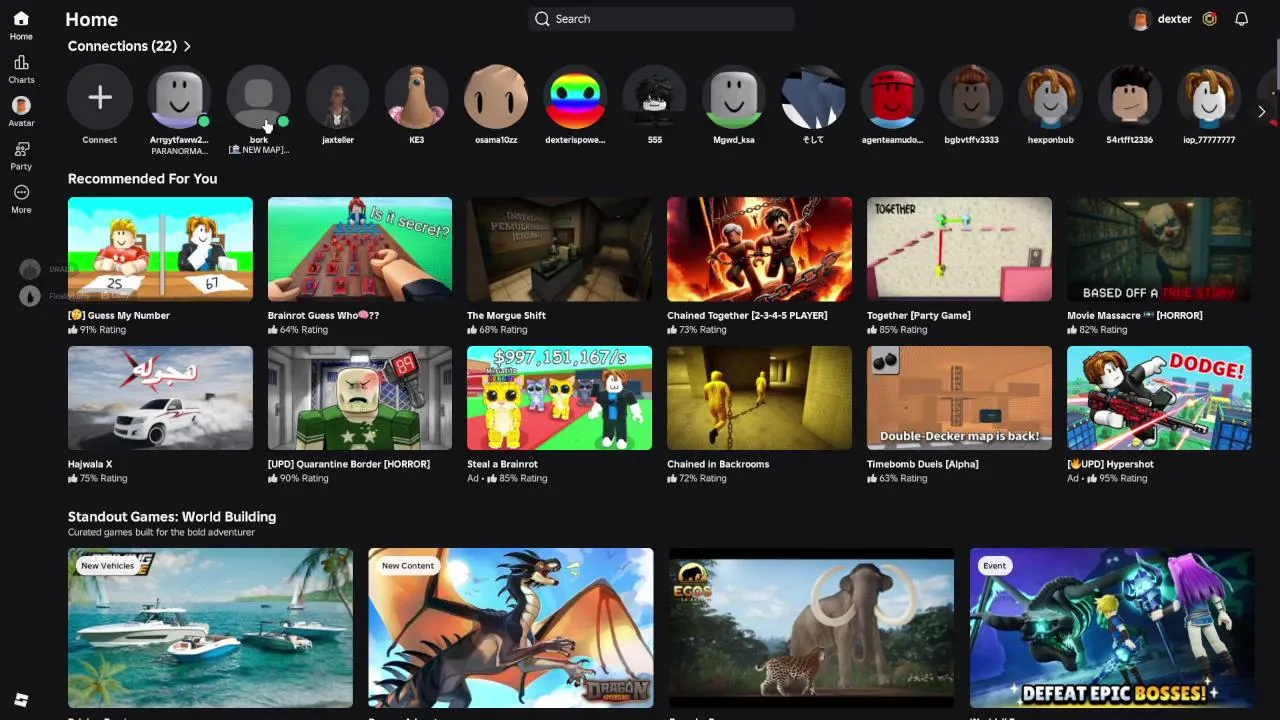Click dexter username in header
1280x720 pixels.
click(1174, 19)
